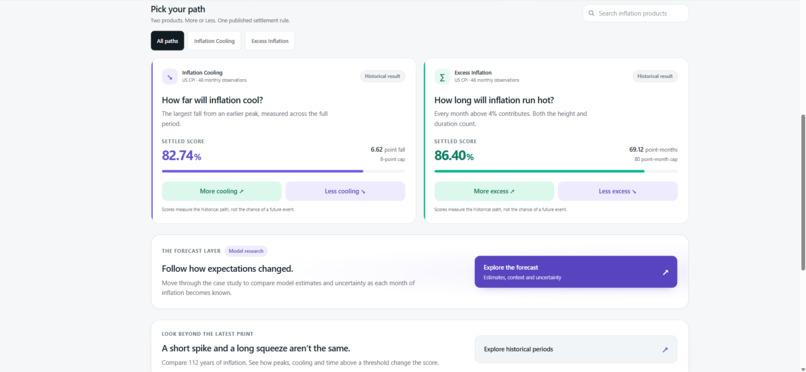Click the Model research badge

coord(246,251)
